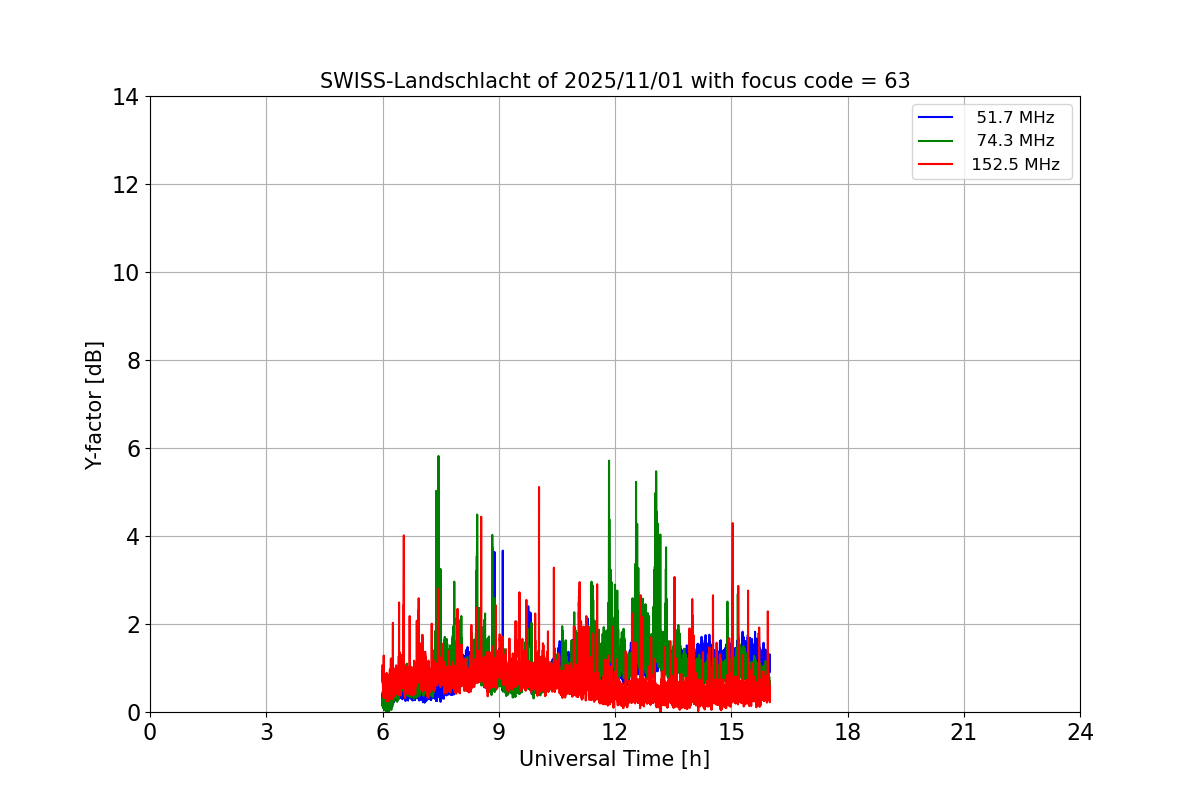Click the green line sample in legend
Screen dimensions: 1200x800
pyautogui.click(x=935, y=141)
